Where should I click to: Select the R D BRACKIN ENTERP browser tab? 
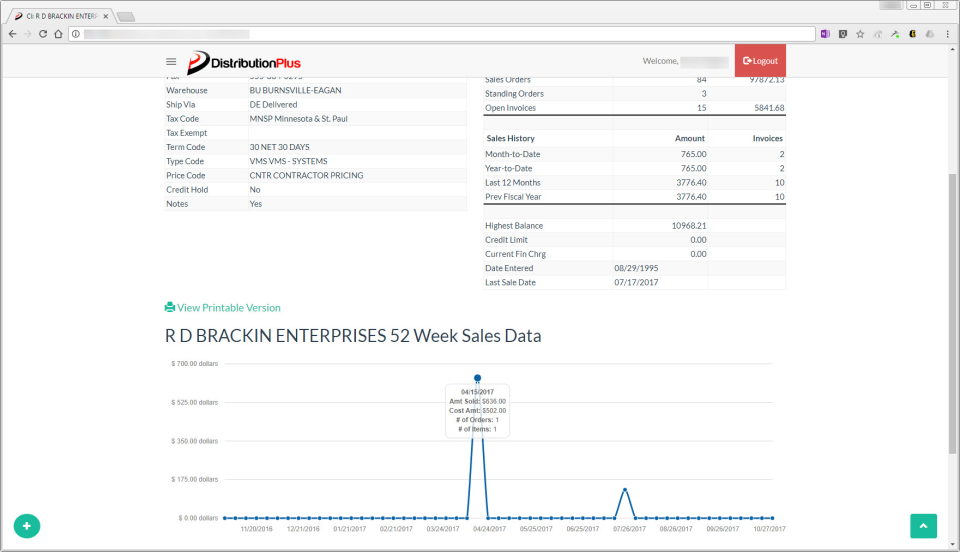coord(61,17)
